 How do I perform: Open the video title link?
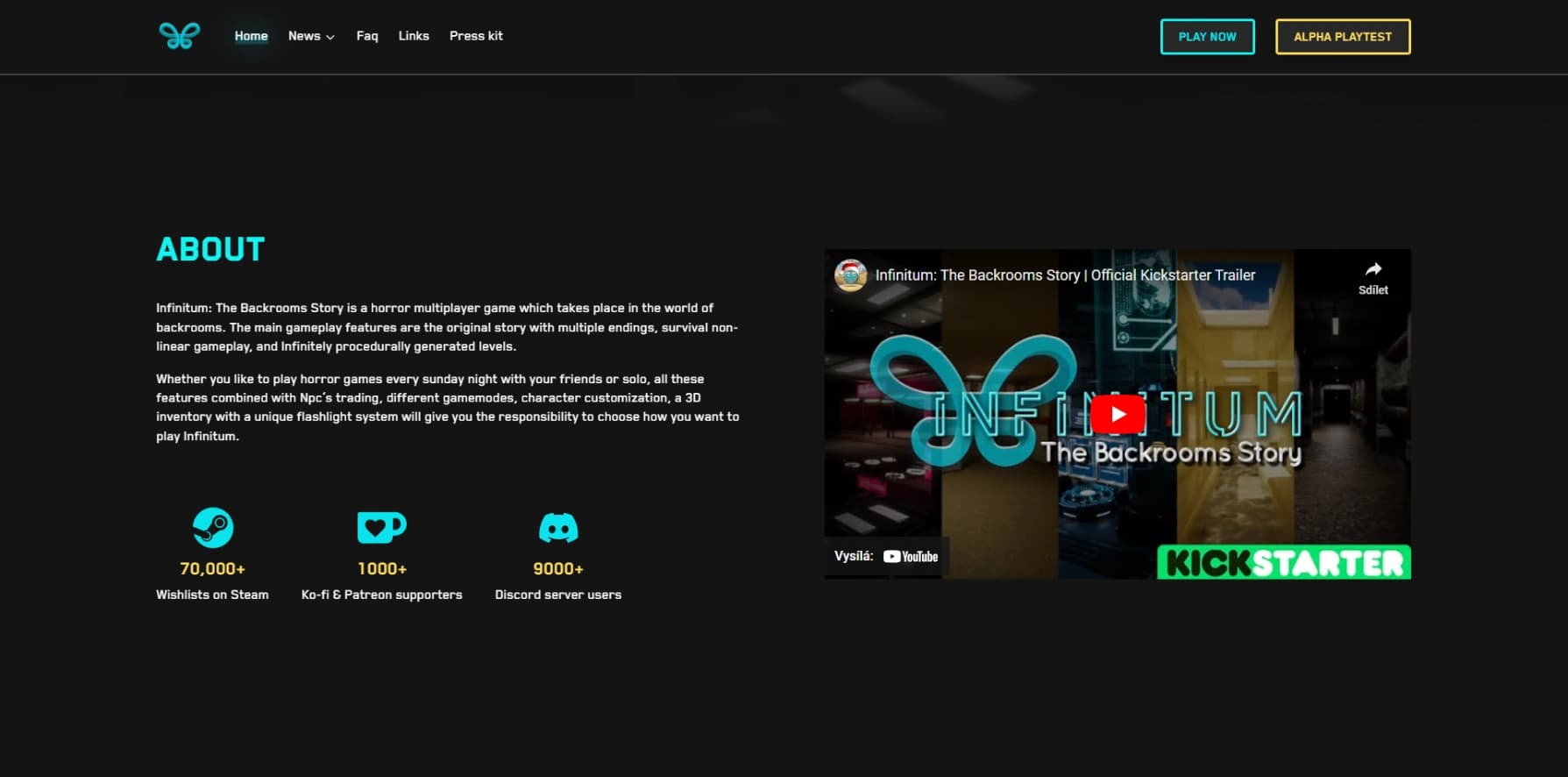coord(1065,275)
